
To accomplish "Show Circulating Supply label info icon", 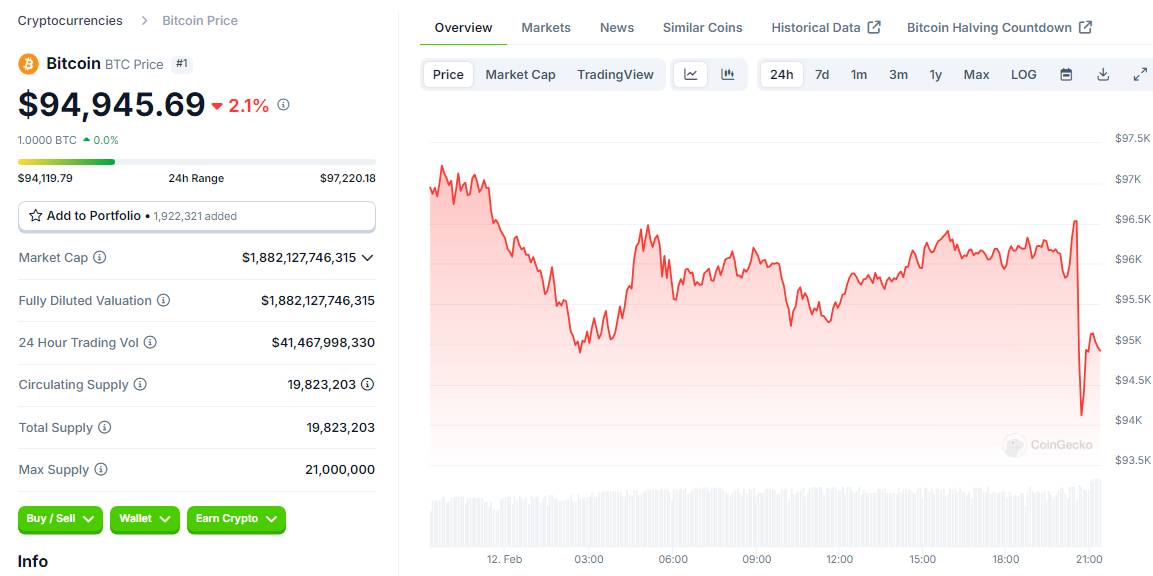I will [140, 384].
